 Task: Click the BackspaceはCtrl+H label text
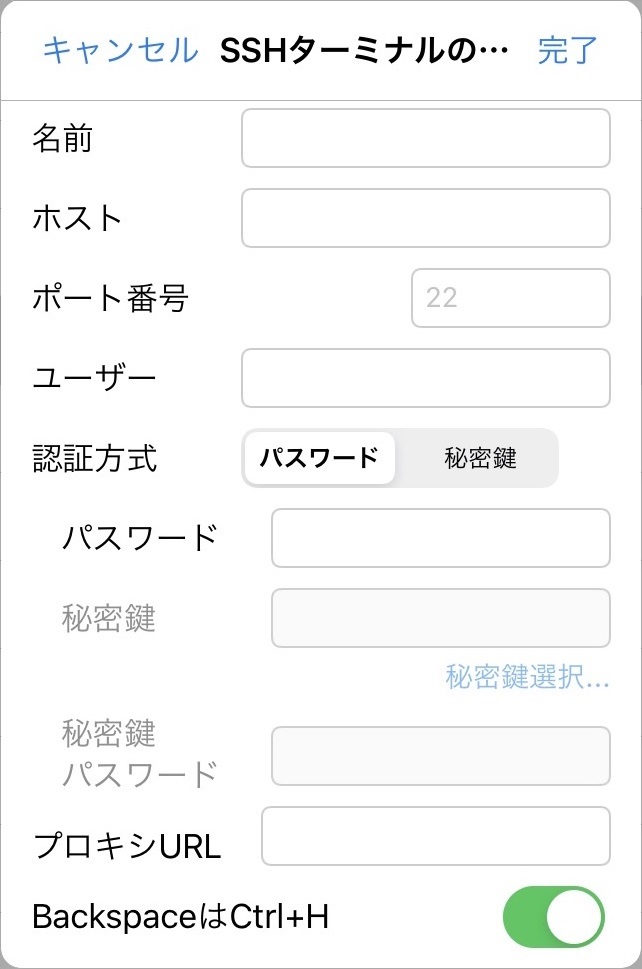(x=180, y=916)
